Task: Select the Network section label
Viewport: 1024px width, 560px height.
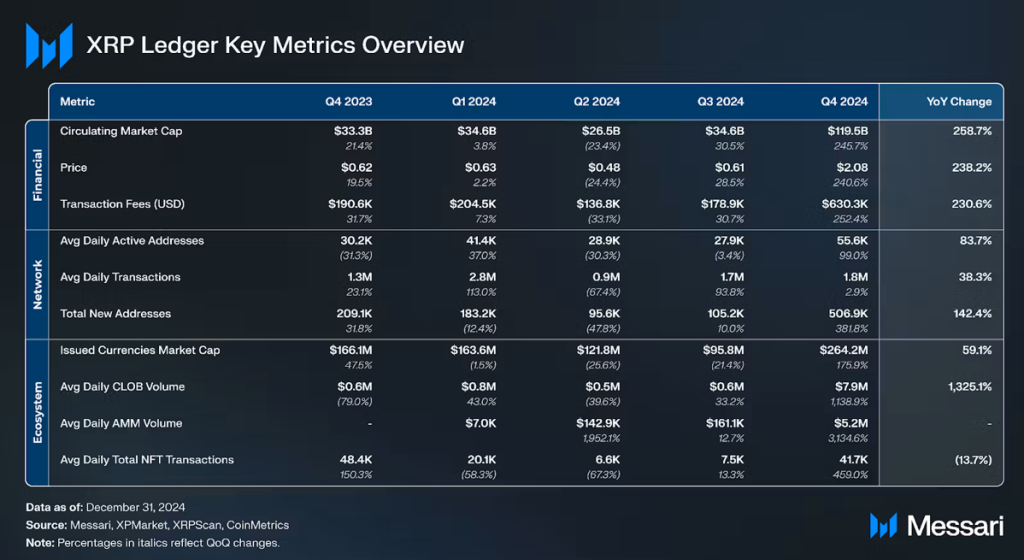Action: tap(38, 285)
